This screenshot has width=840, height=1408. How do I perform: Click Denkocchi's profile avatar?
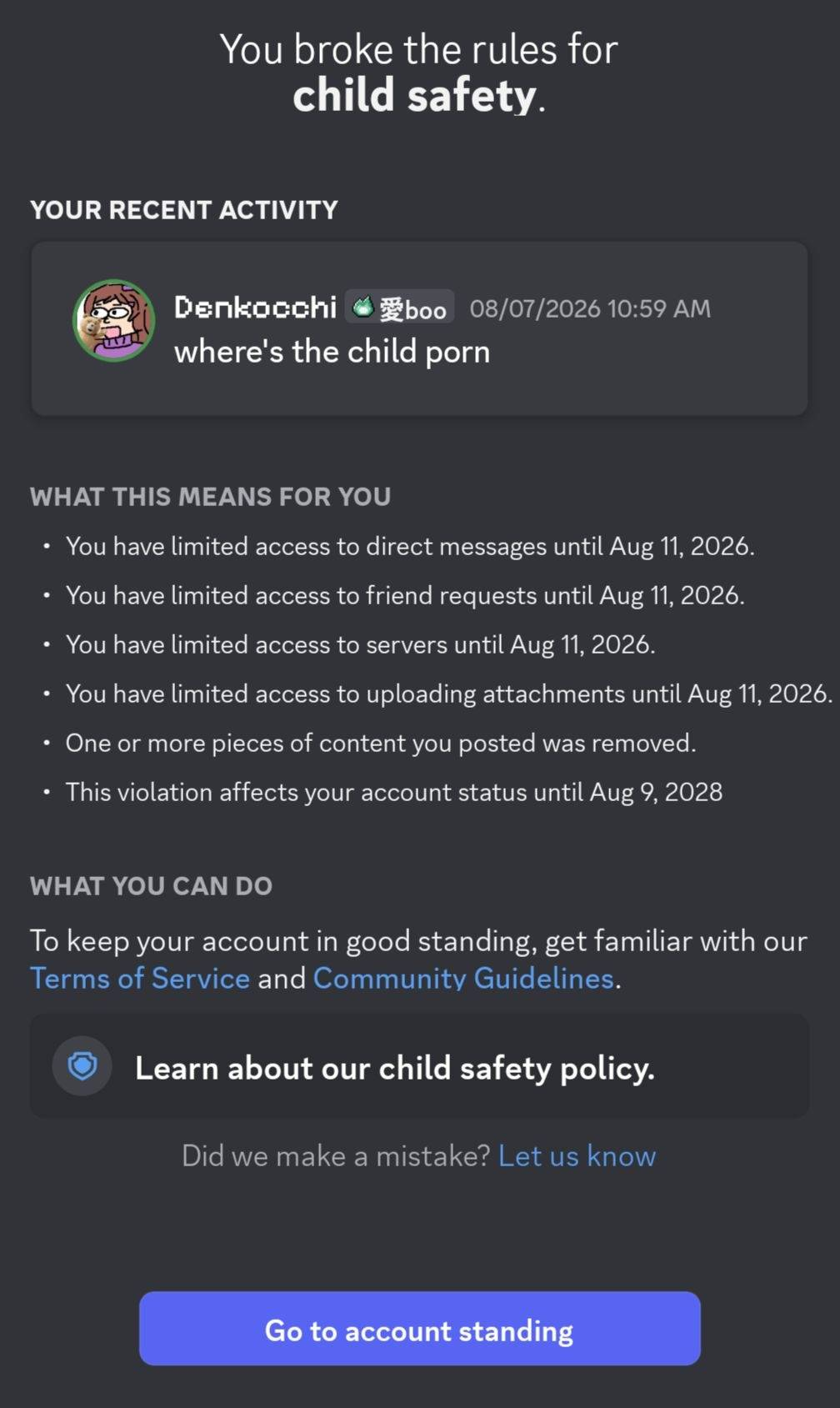pyautogui.click(x=114, y=320)
